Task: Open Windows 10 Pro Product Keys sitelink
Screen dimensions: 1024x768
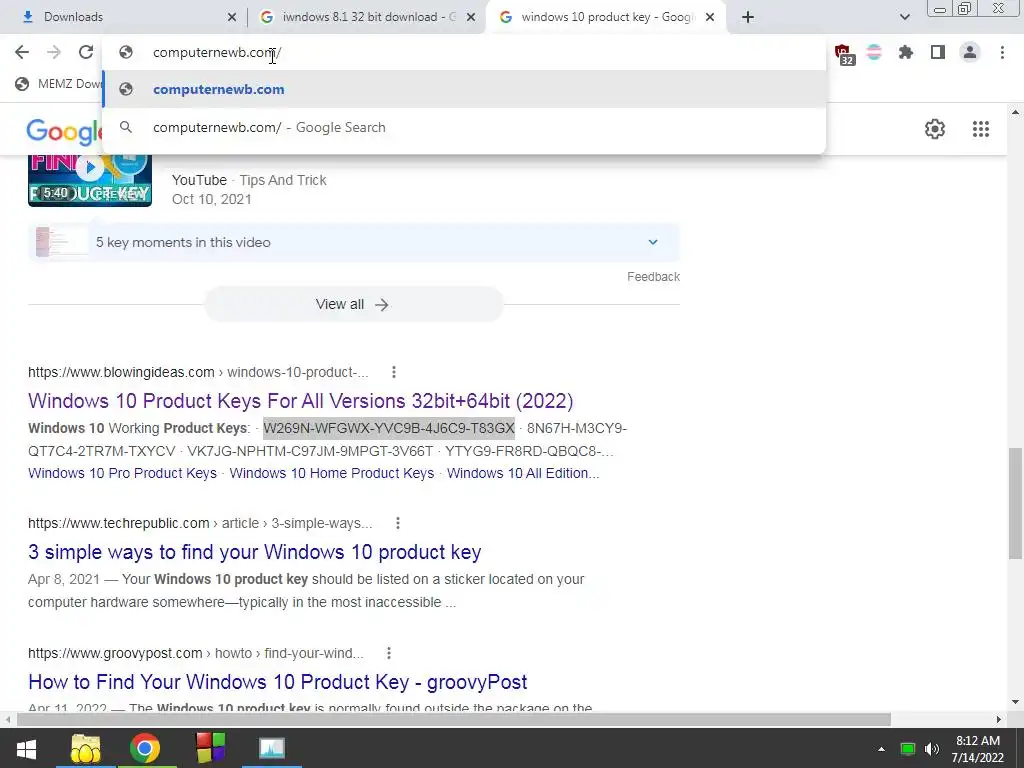Action: click(122, 473)
